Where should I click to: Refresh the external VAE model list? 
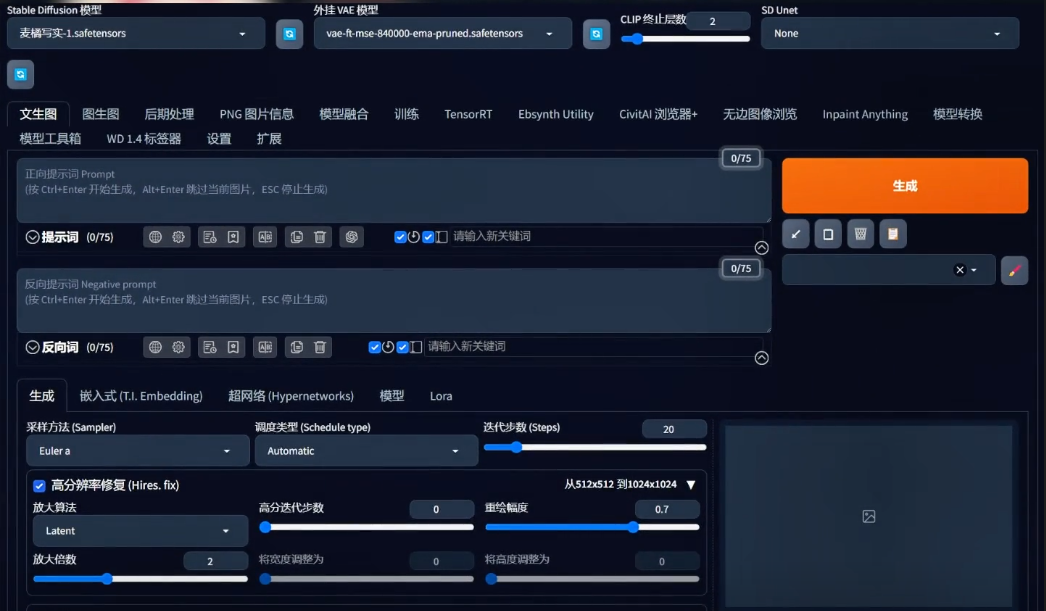[x=596, y=34]
